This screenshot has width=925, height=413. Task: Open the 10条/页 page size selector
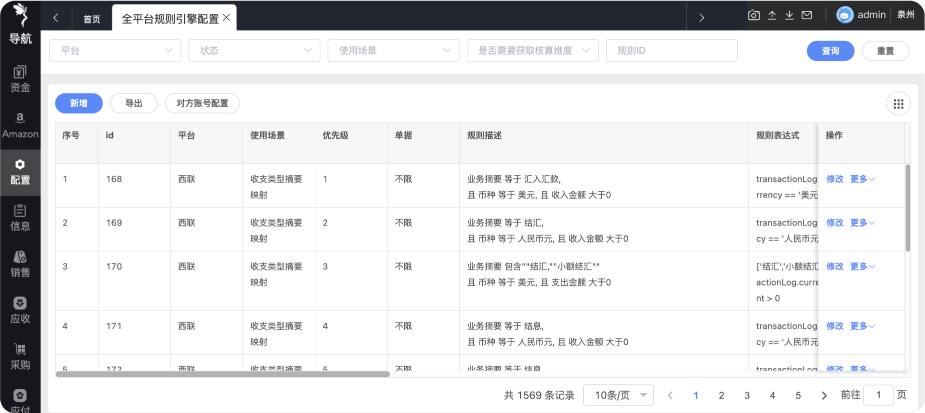tap(618, 395)
